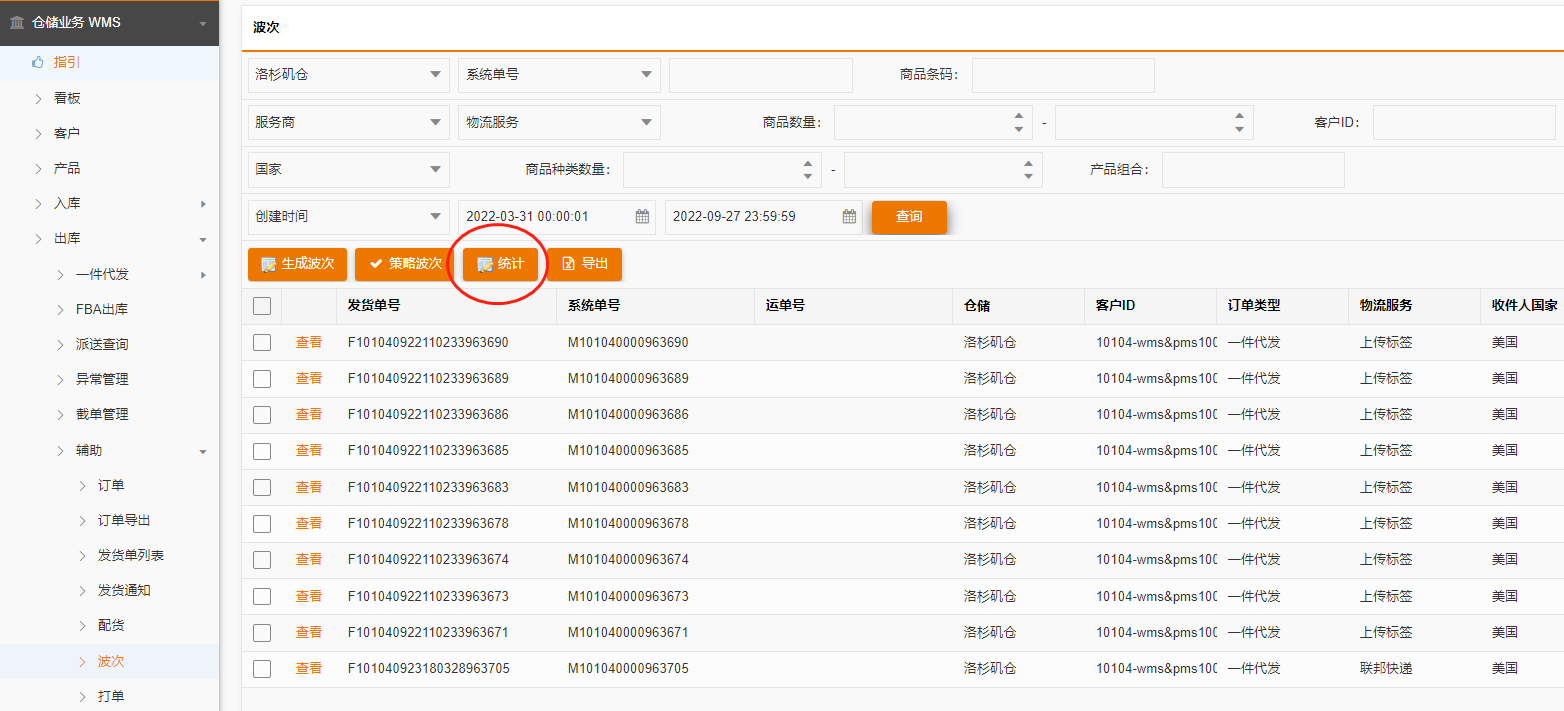Open 打单 menu item

click(x=109, y=696)
